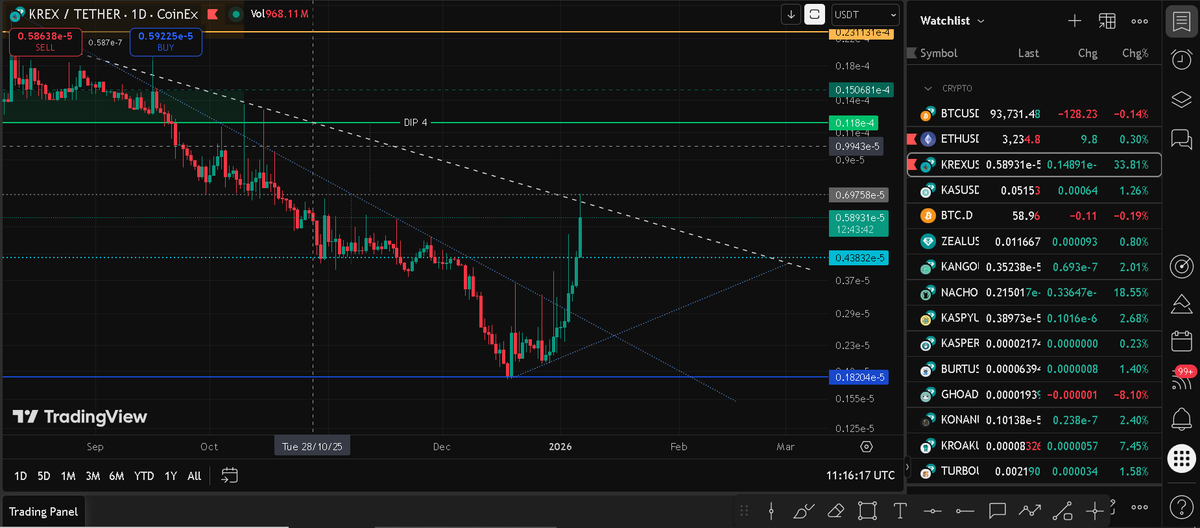
Task: Open the Watchlist three-dots menu
Action: pyautogui.click(x=1139, y=20)
